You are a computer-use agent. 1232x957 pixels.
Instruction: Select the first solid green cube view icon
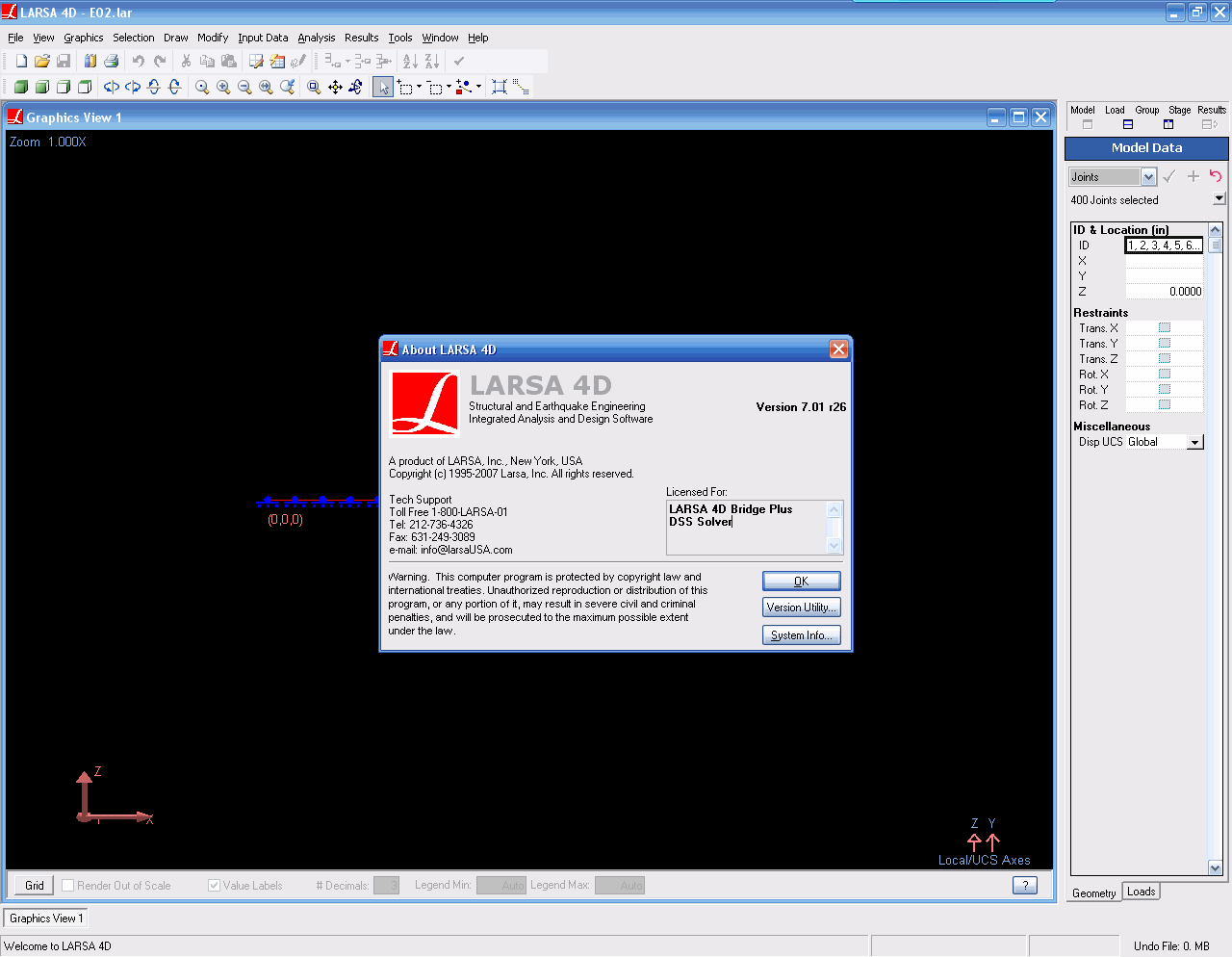click(x=21, y=87)
